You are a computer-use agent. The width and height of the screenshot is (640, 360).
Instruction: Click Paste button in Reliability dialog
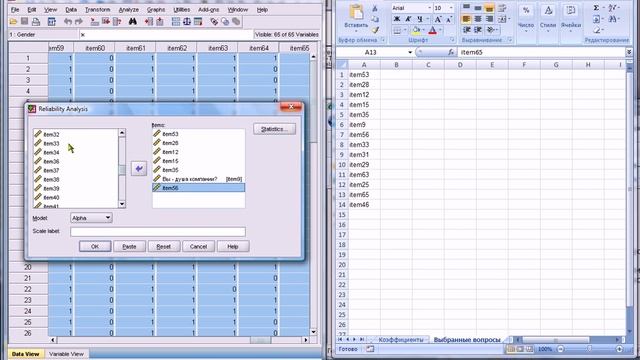pyautogui.click(x=129, y=247)
